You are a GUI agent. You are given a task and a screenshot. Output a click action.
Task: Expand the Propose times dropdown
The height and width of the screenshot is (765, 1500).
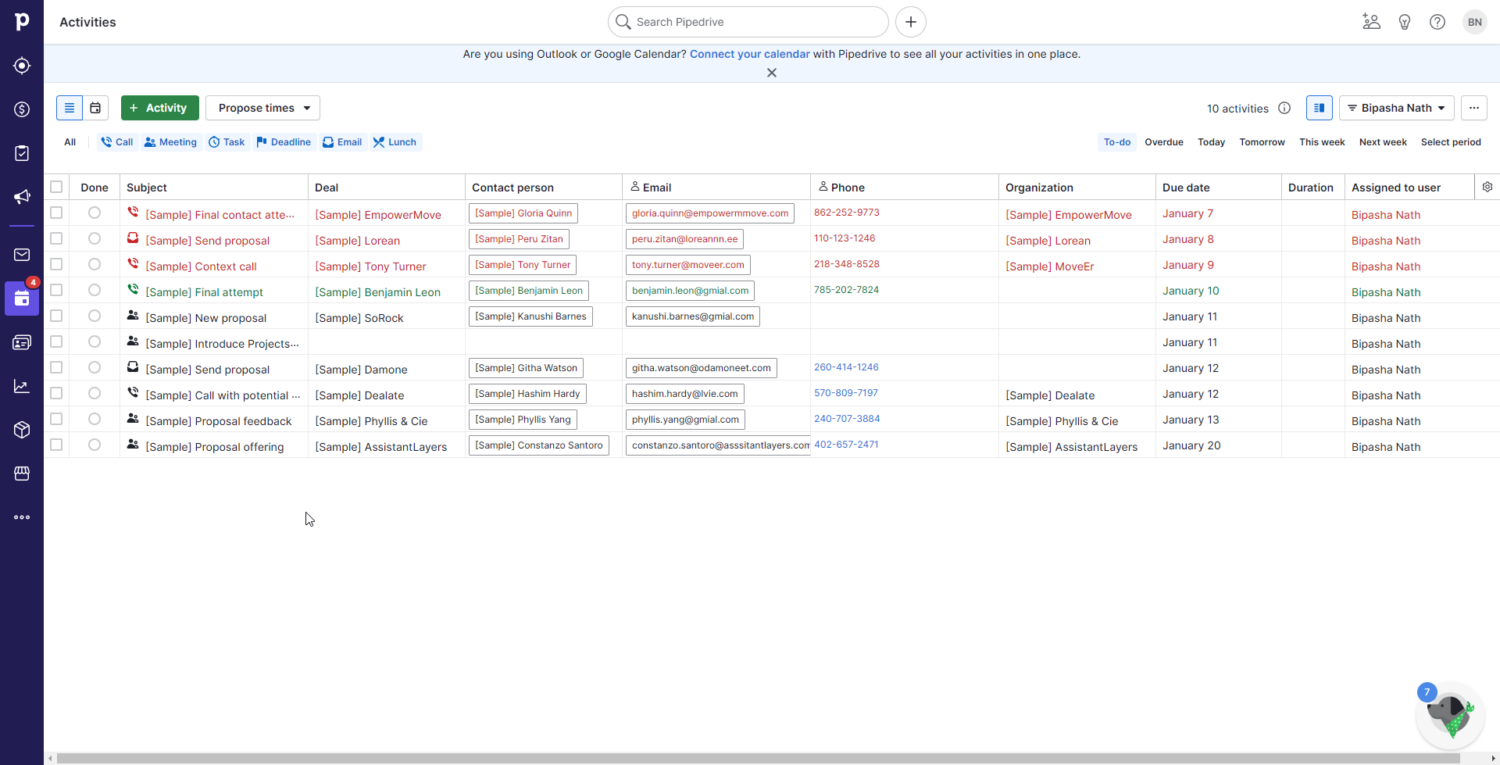click(x=263, y=108)
